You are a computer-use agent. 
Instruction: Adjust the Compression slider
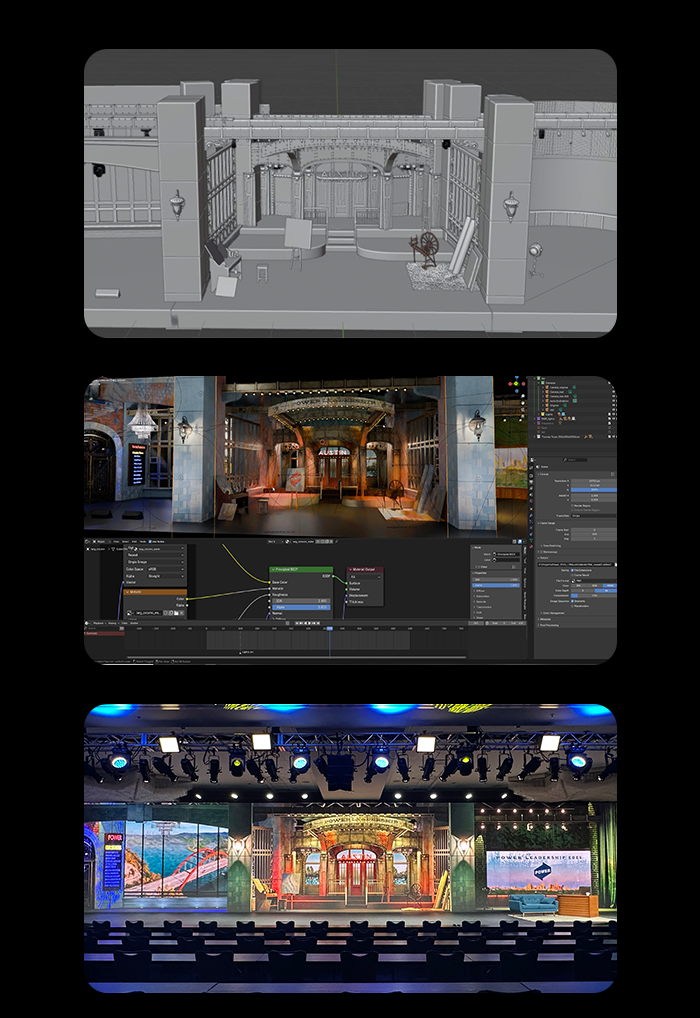coord(594,596)
